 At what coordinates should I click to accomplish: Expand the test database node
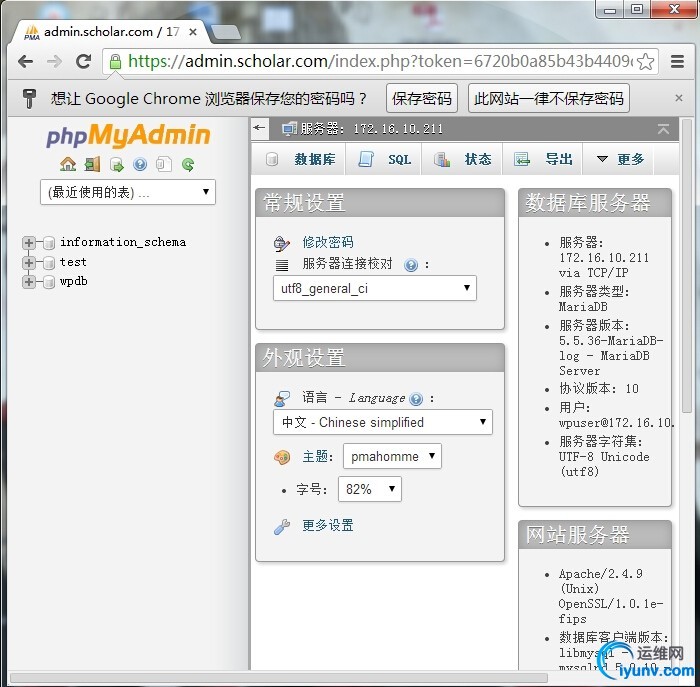(29, 262)
